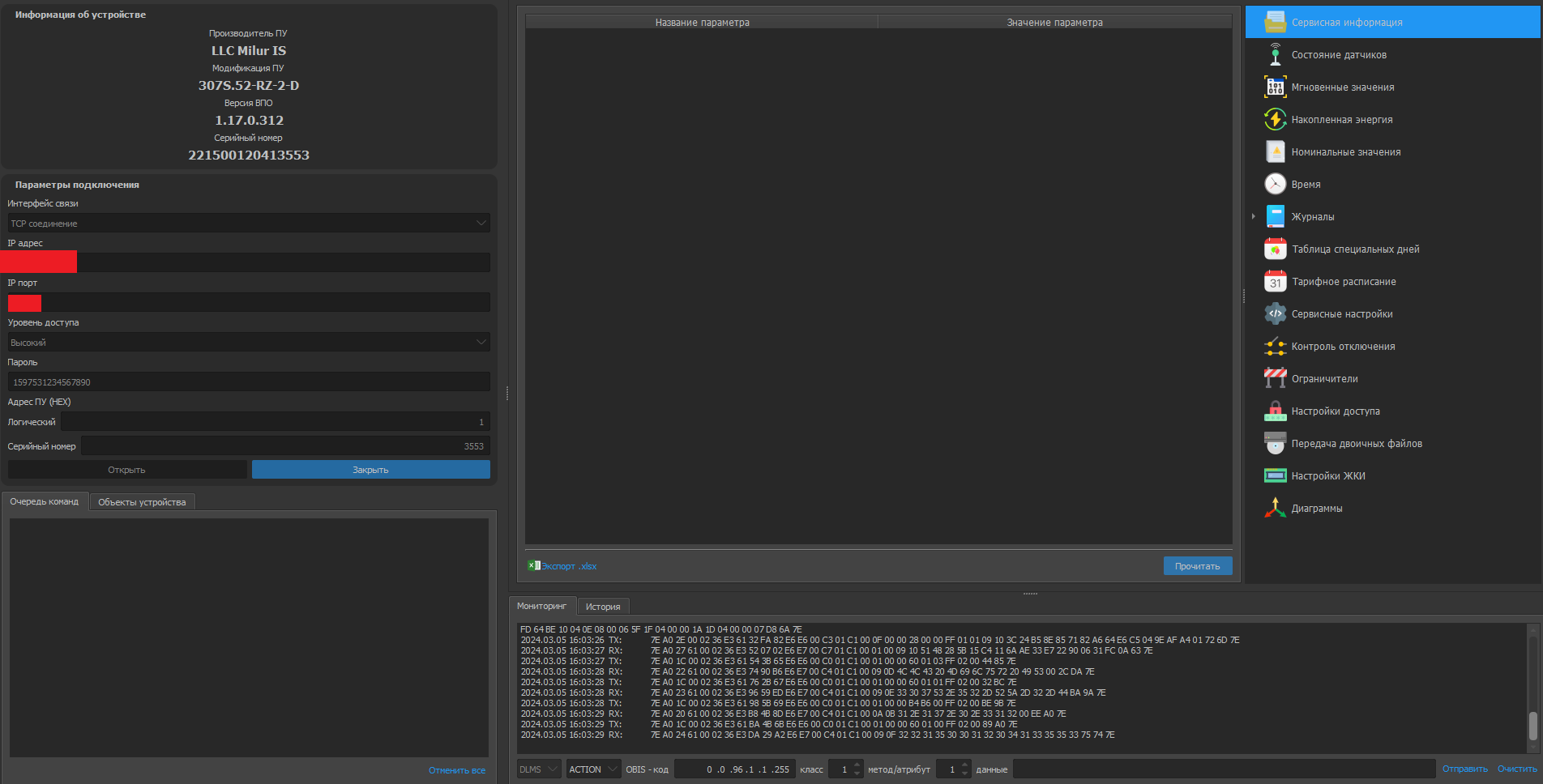Open the Тарифное расписание calendar icon
The width and height of the screenshot is (1543, 784).
pyautogui.click(x=1275, y=282)
